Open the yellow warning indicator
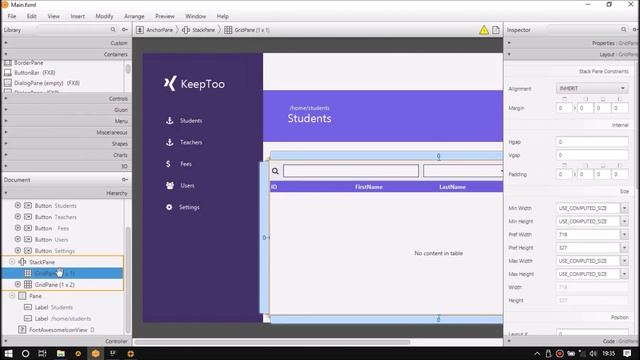The width and height of the screenshot is (640, 360). pos(484,30)
